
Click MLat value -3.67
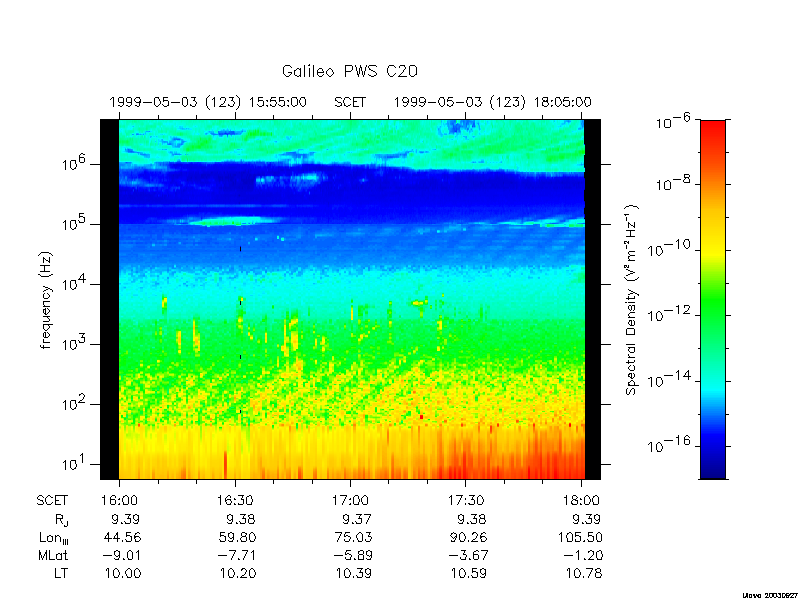click(467, 555)
